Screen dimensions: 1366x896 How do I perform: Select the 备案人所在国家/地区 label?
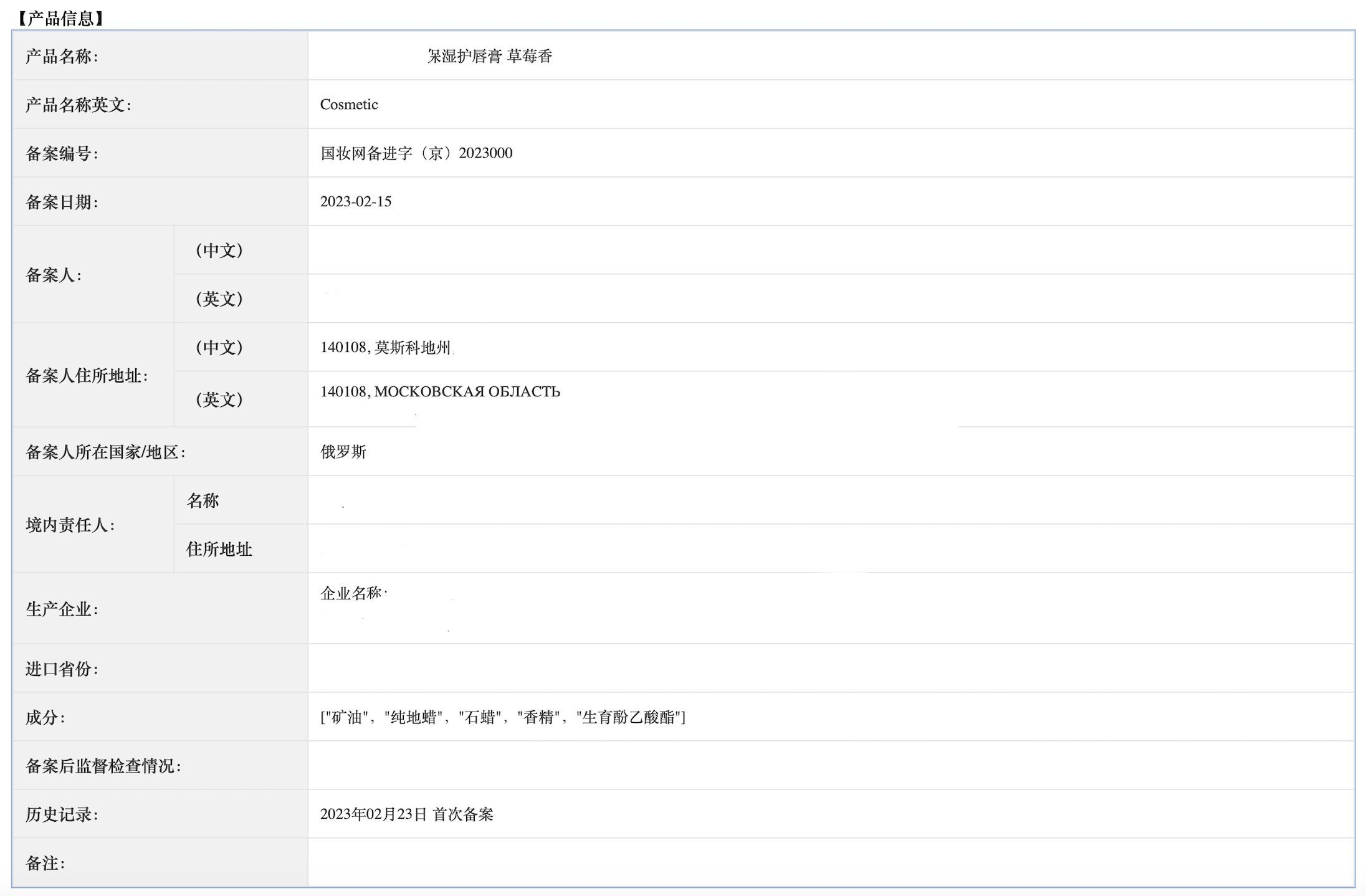pos(105,452)
